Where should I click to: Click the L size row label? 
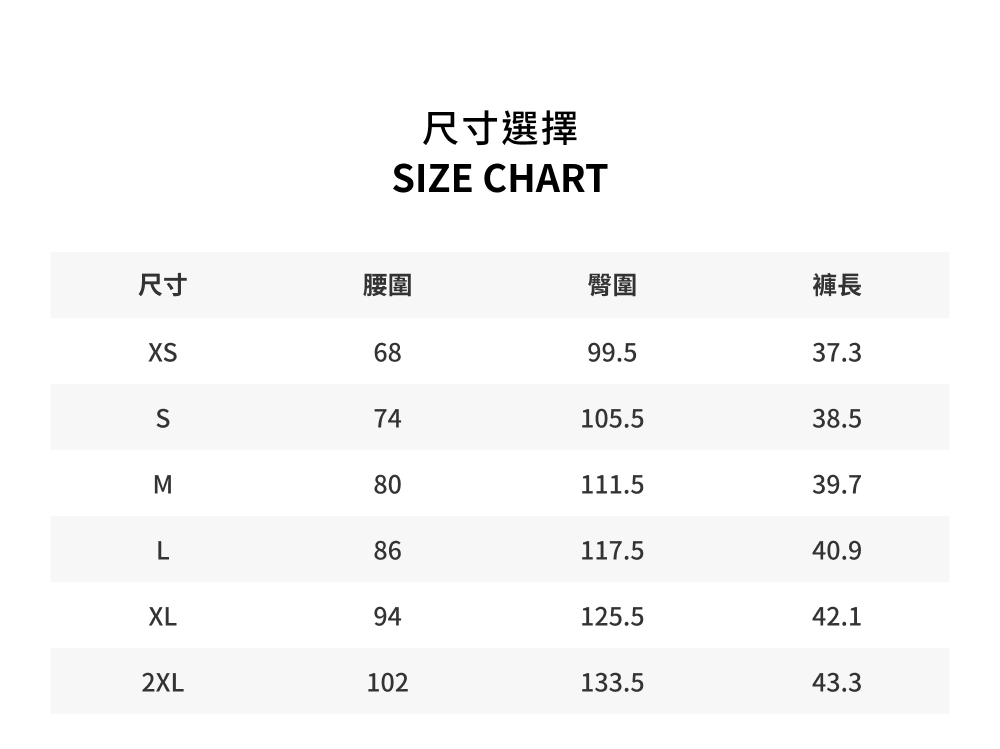click(163, 550)
